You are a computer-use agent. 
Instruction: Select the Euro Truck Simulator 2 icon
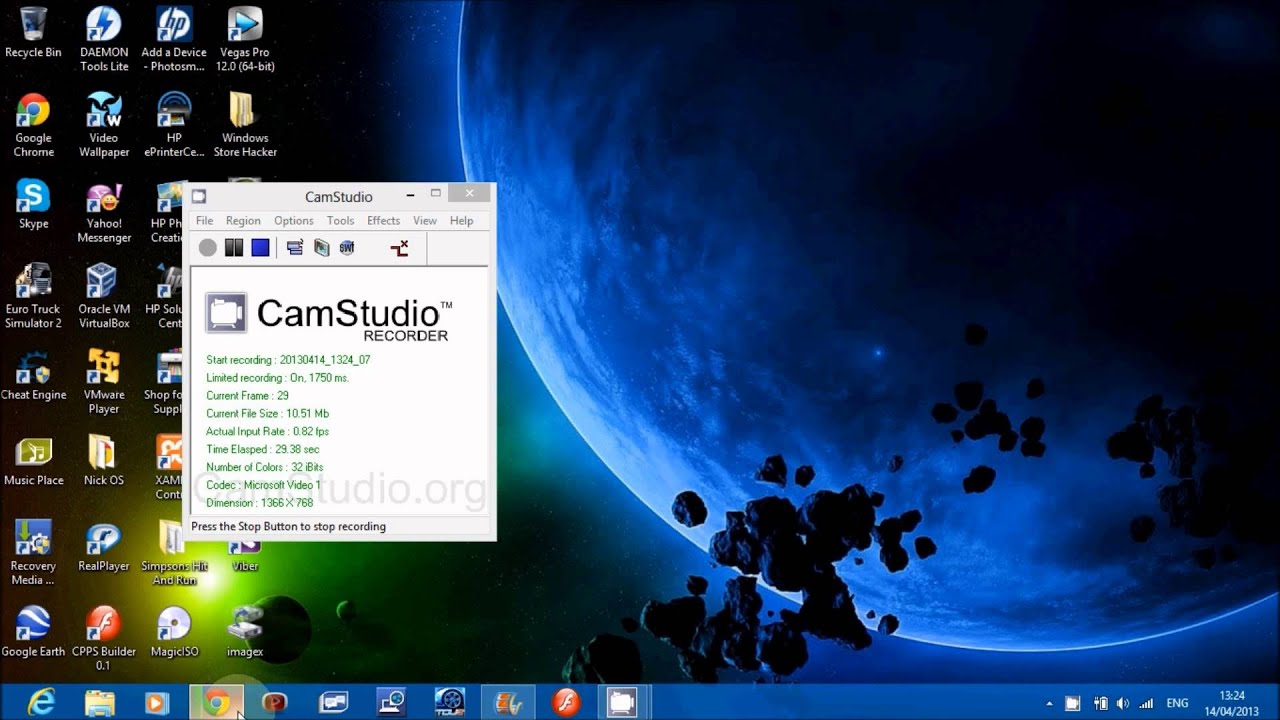pyautogui.click(x=33, y=296)
